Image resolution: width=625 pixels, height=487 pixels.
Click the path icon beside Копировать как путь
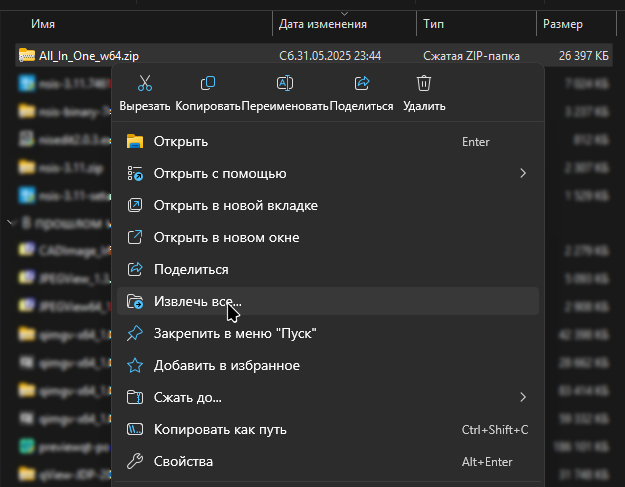[x=135, y=429]
